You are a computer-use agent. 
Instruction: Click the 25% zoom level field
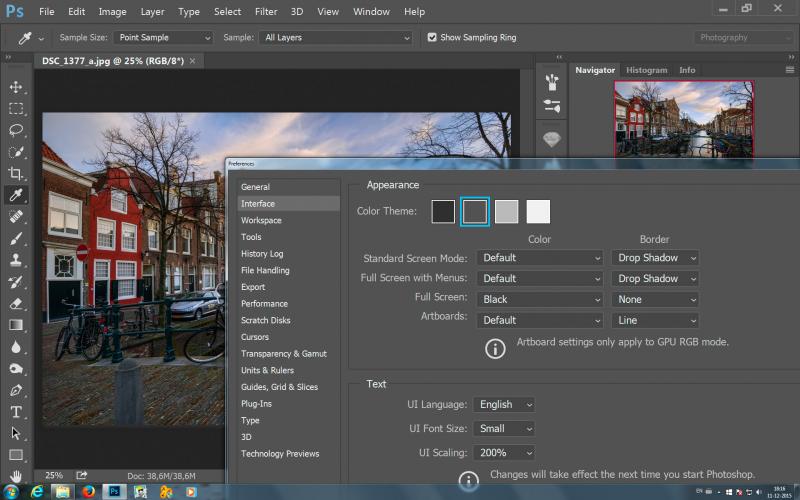click(x=54, y=476)
